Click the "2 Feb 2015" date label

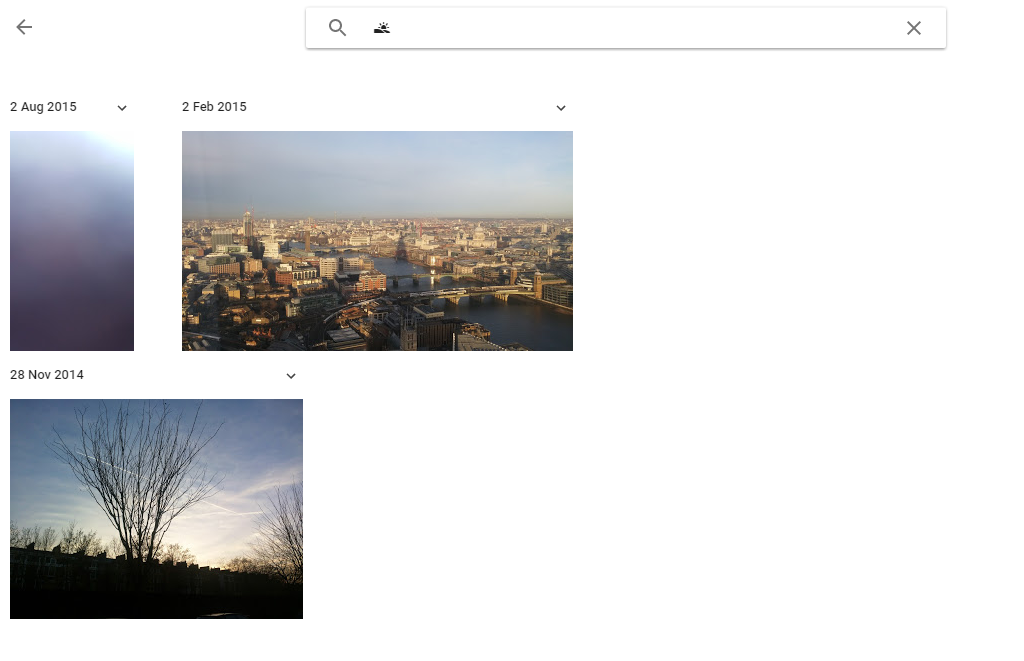(214, 107)
